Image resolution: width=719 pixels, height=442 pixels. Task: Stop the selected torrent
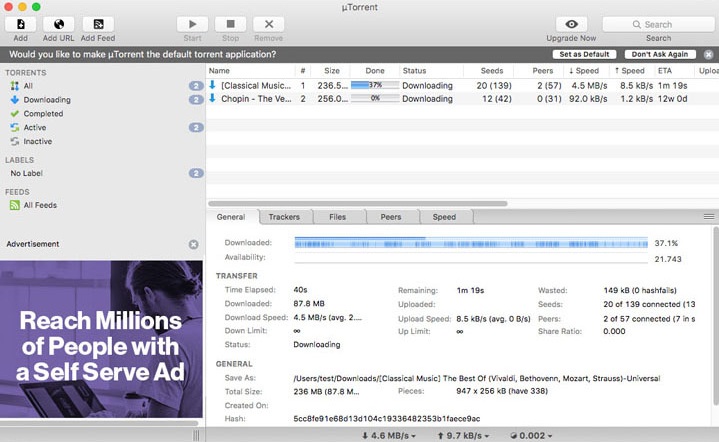[x=231, y=24]
